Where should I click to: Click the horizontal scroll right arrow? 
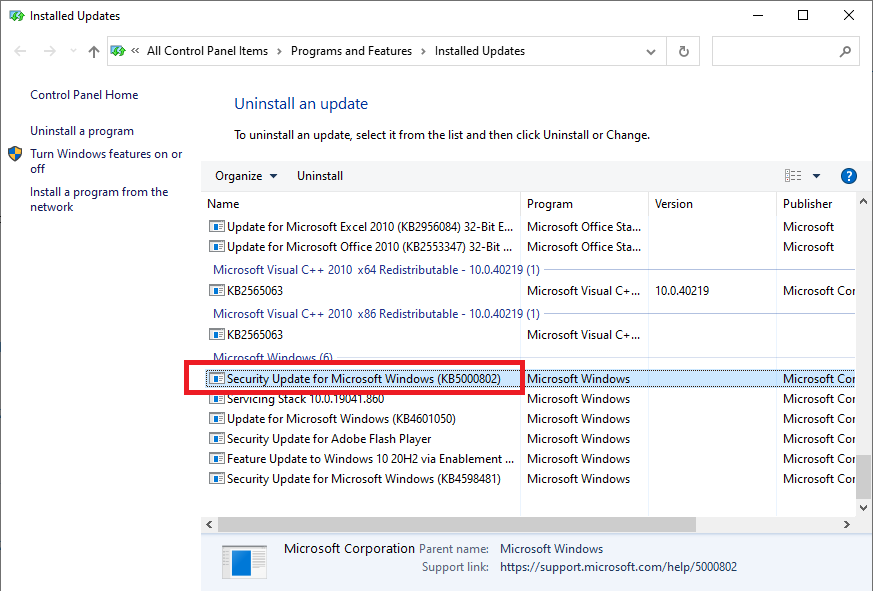pos(847,524)
